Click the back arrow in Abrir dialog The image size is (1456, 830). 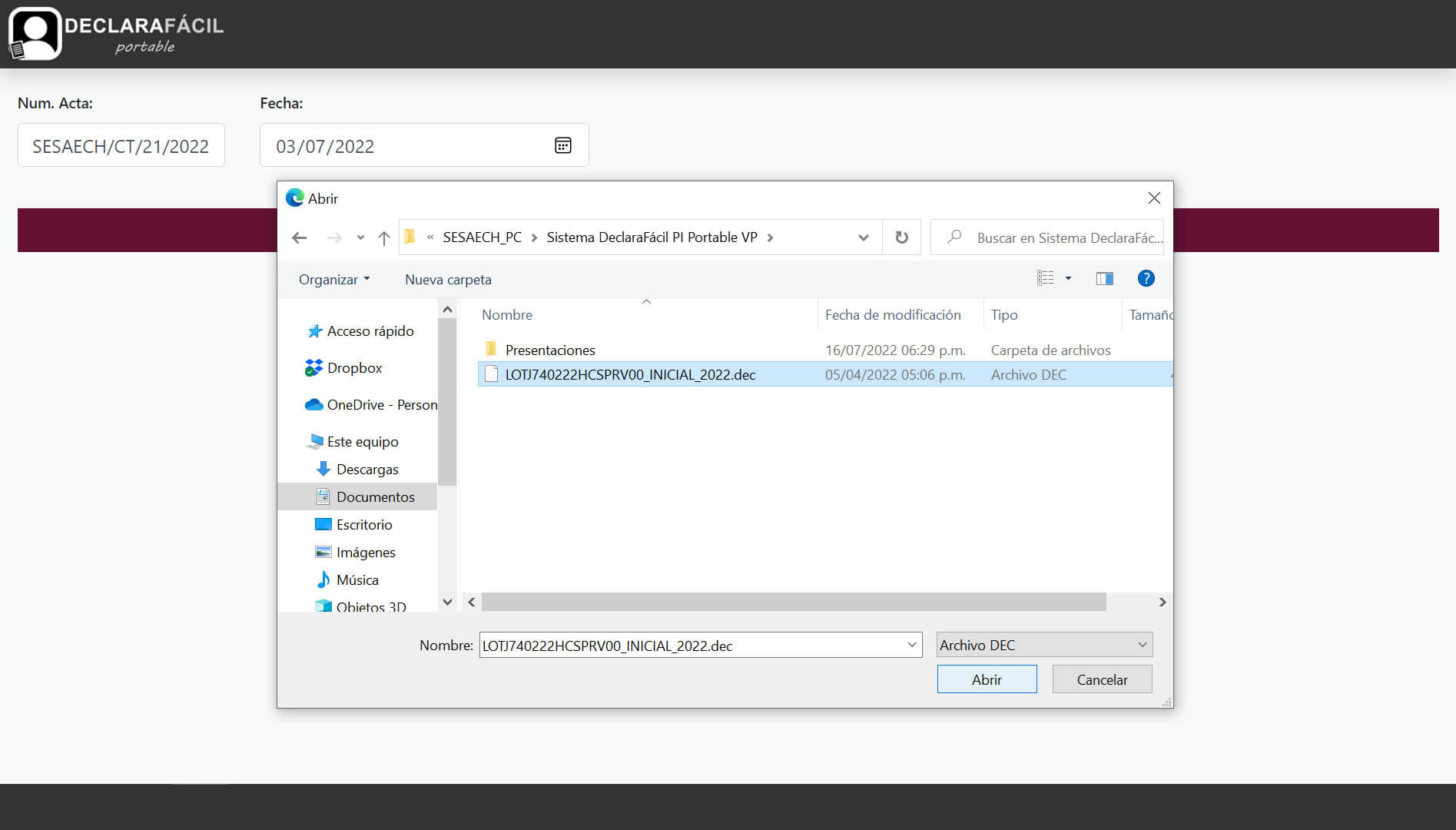(x=300, y=238)
